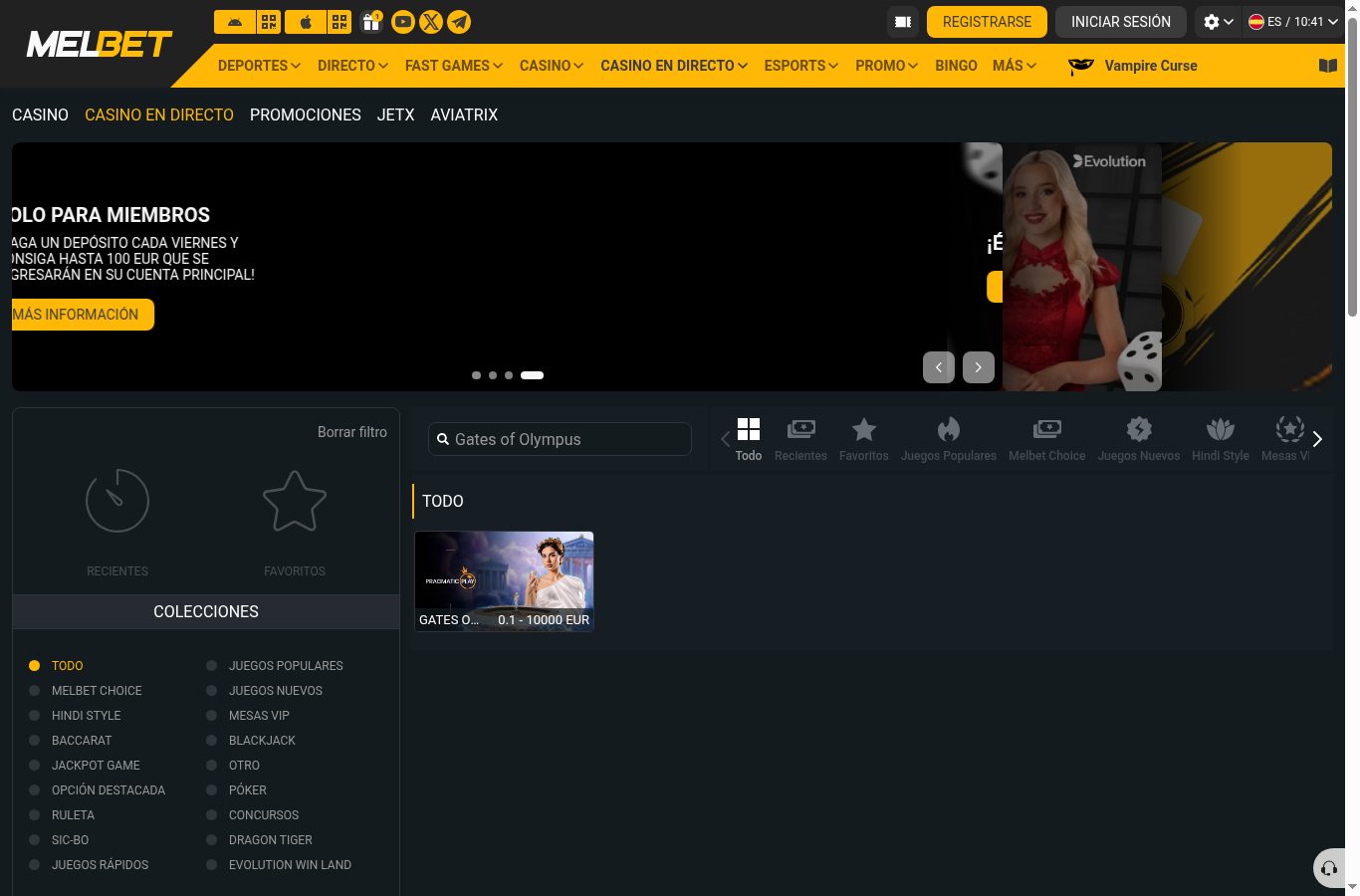
Task: Open the BINGO menu item
Action: point(956,66)
